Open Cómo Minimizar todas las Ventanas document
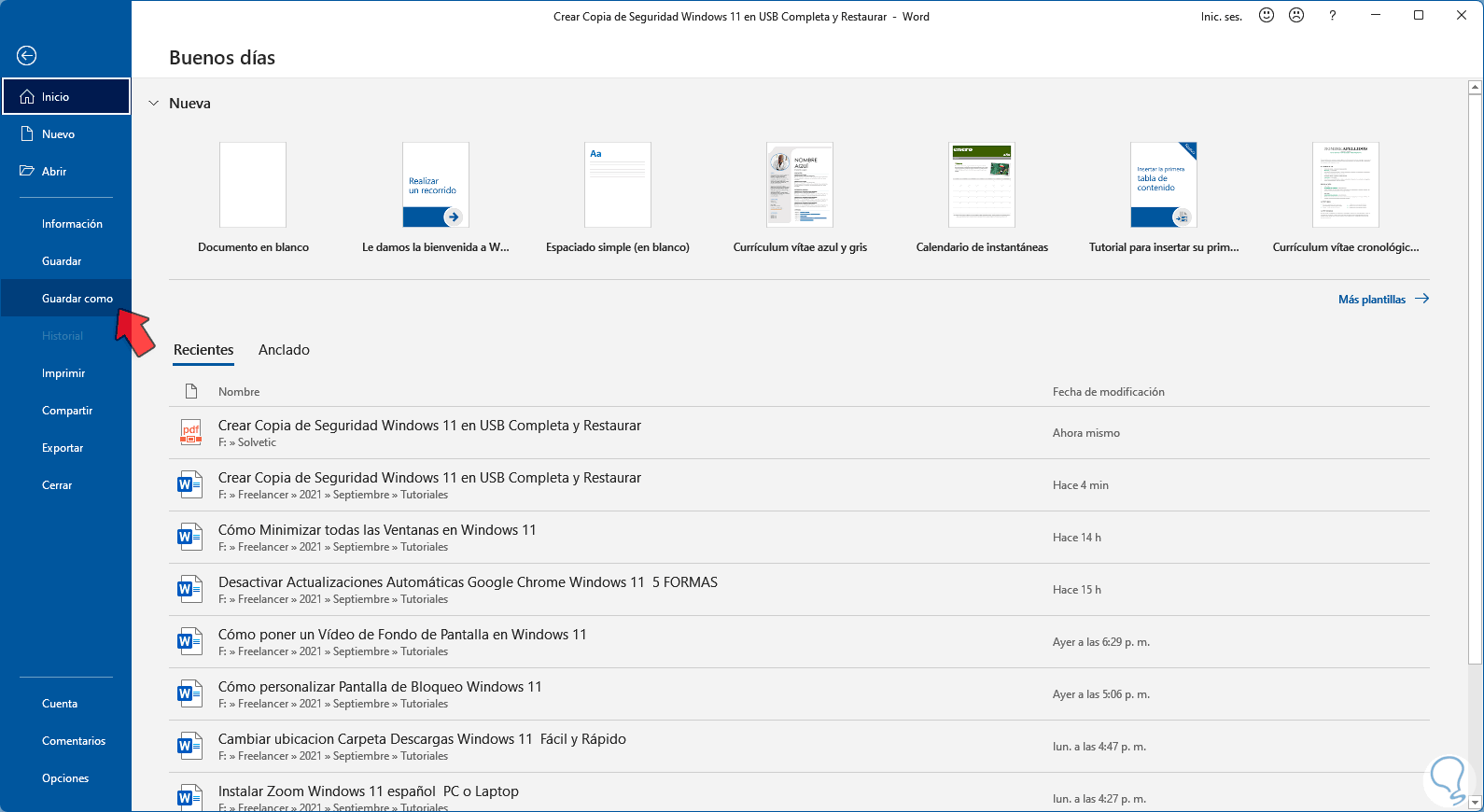Viewport: 1484px width, 812px height. point(799,538)
